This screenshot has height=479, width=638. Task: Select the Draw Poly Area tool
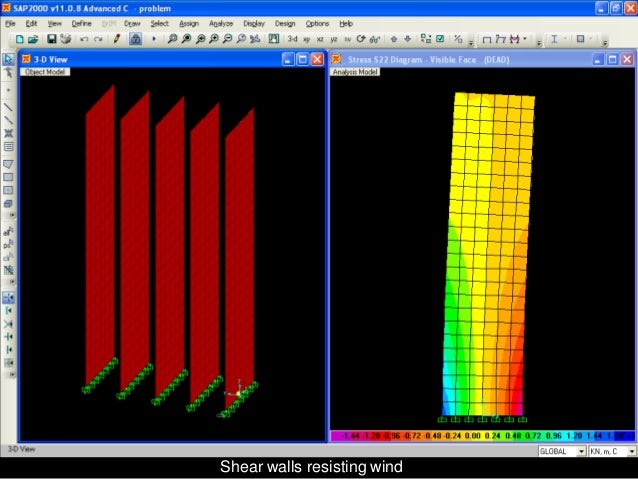click(8, 164)
